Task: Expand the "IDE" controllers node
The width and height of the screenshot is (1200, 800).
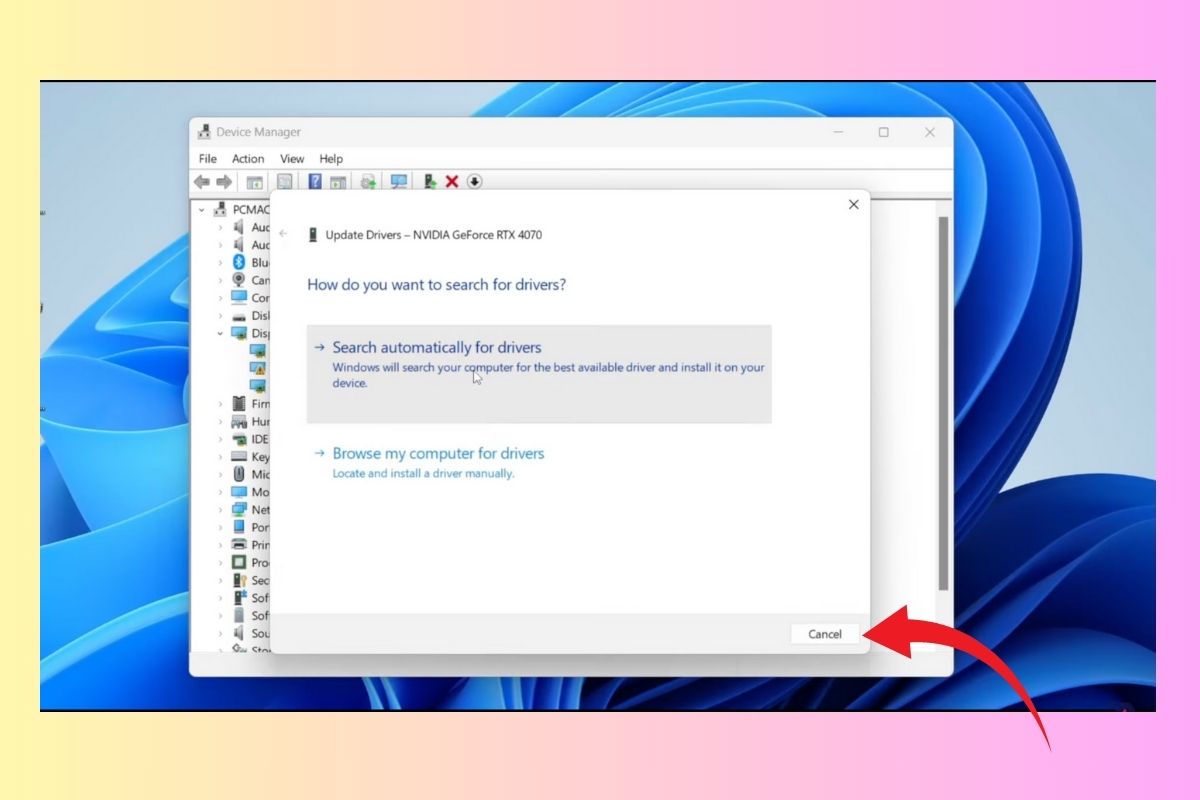Action: coord(221,439)
